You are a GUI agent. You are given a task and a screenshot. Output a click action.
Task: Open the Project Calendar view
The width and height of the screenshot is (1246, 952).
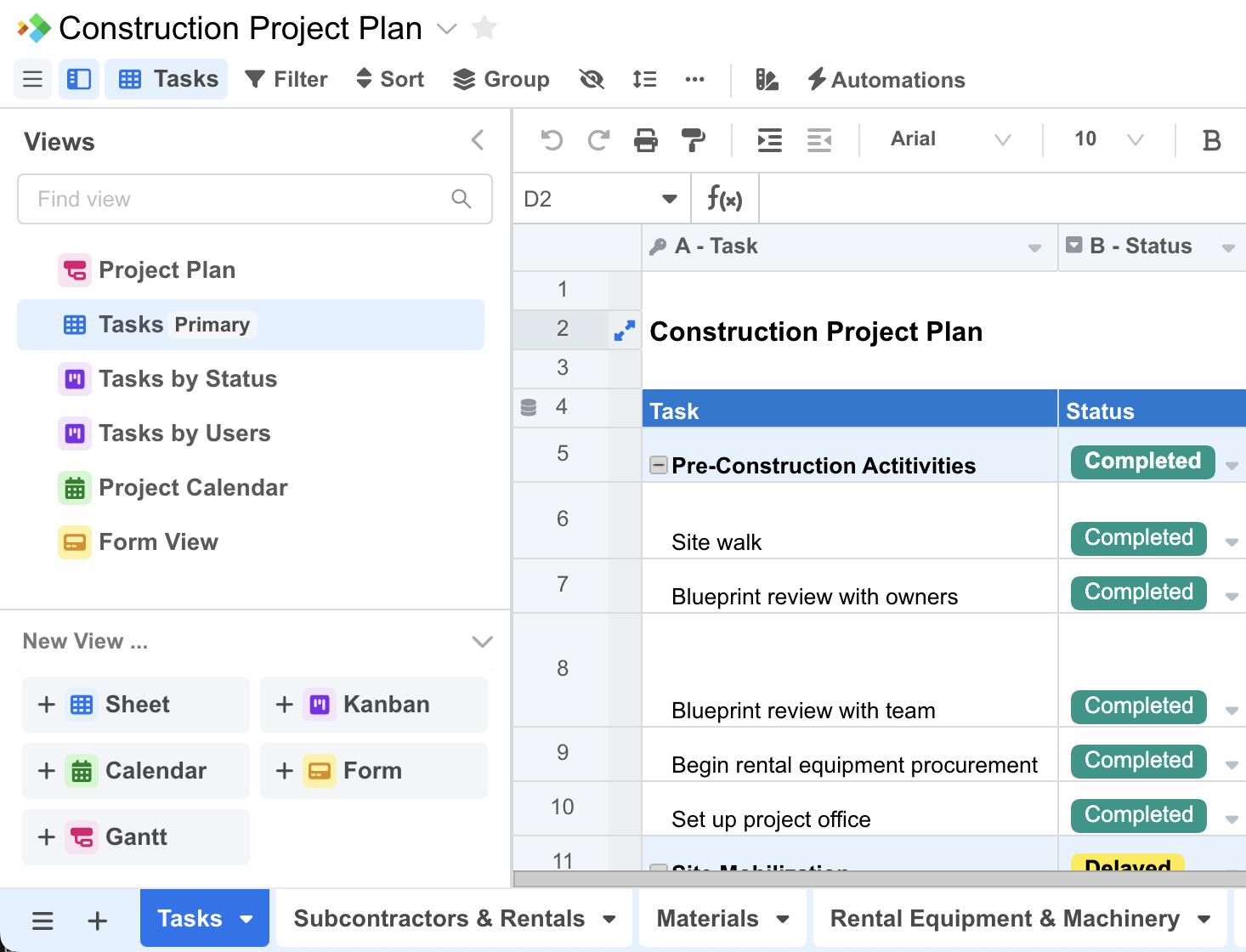(251, 488)
